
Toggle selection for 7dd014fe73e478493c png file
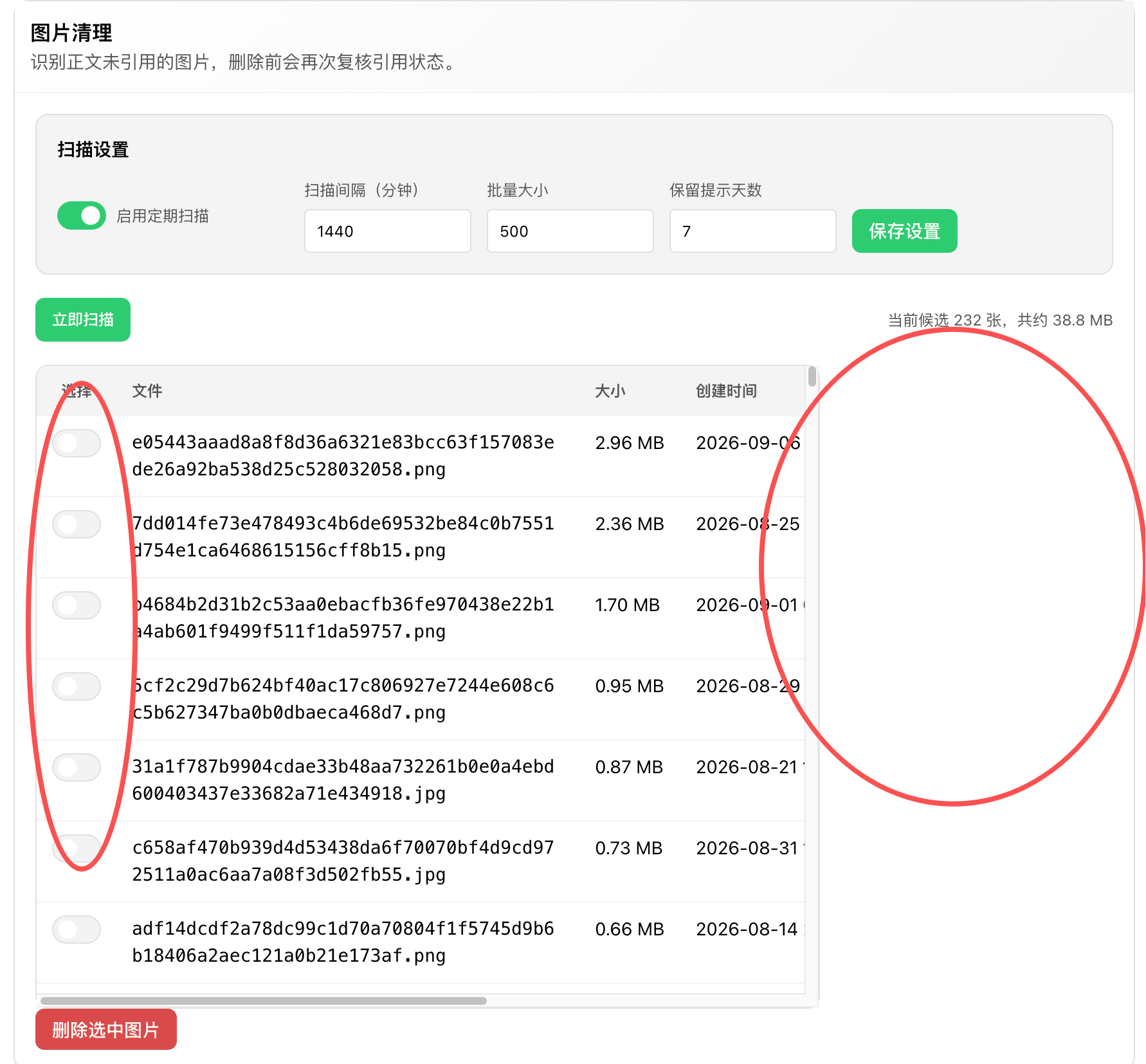click(x=77, y=524)
